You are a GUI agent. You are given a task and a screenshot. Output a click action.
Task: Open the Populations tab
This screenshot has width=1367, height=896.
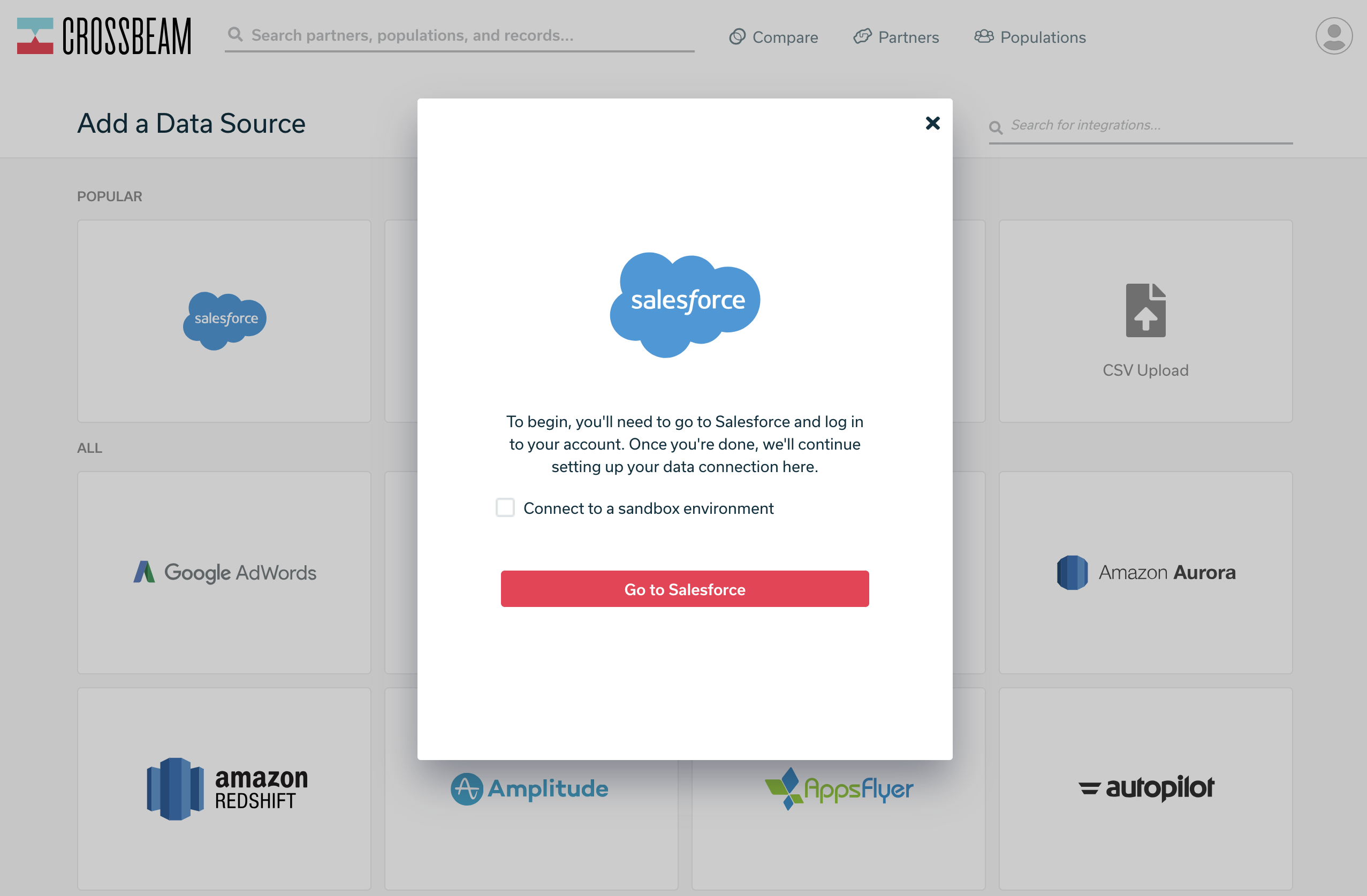(1043, 36)
